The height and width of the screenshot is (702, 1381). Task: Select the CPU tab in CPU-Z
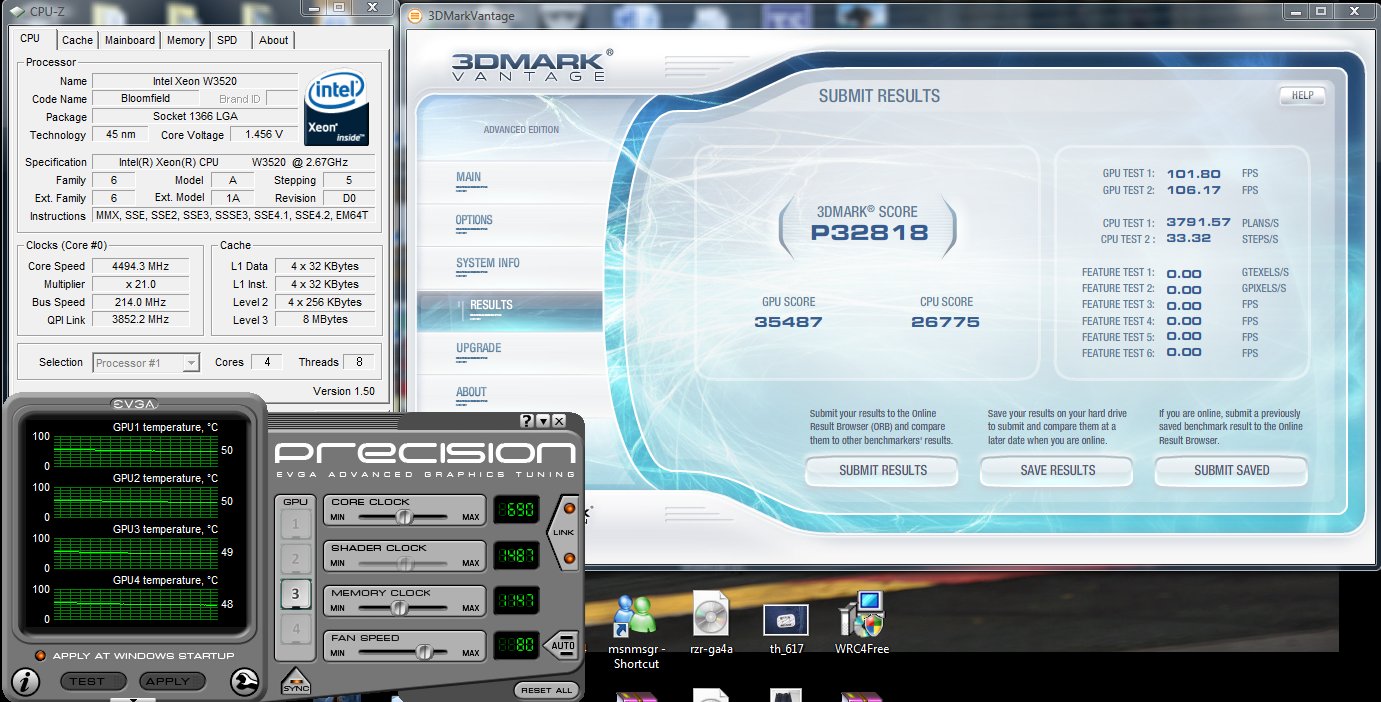(30, 38)
